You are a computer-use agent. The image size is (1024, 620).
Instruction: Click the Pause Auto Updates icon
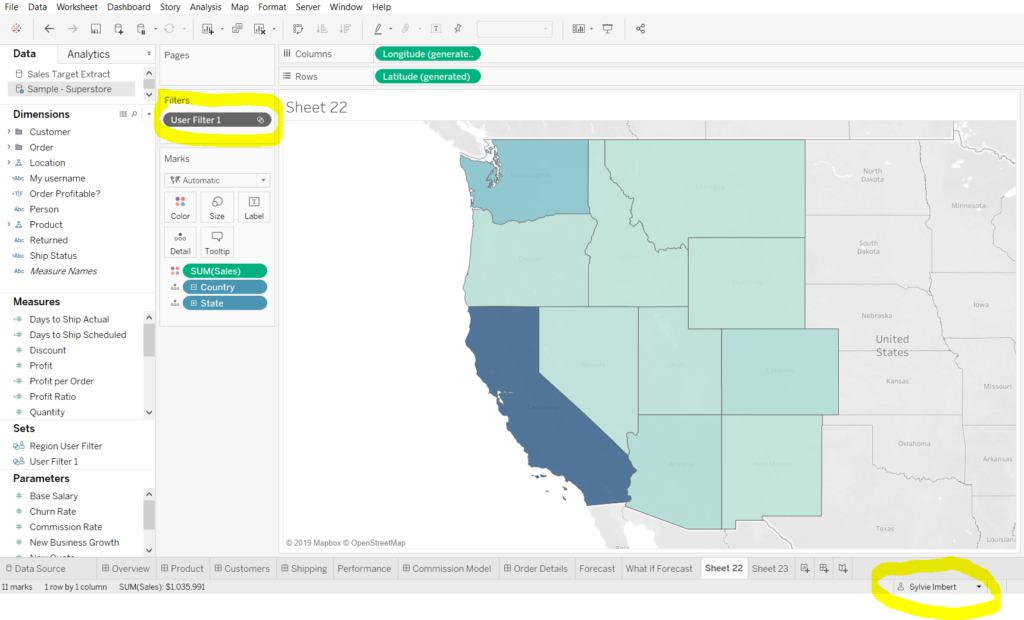(141, 29)
